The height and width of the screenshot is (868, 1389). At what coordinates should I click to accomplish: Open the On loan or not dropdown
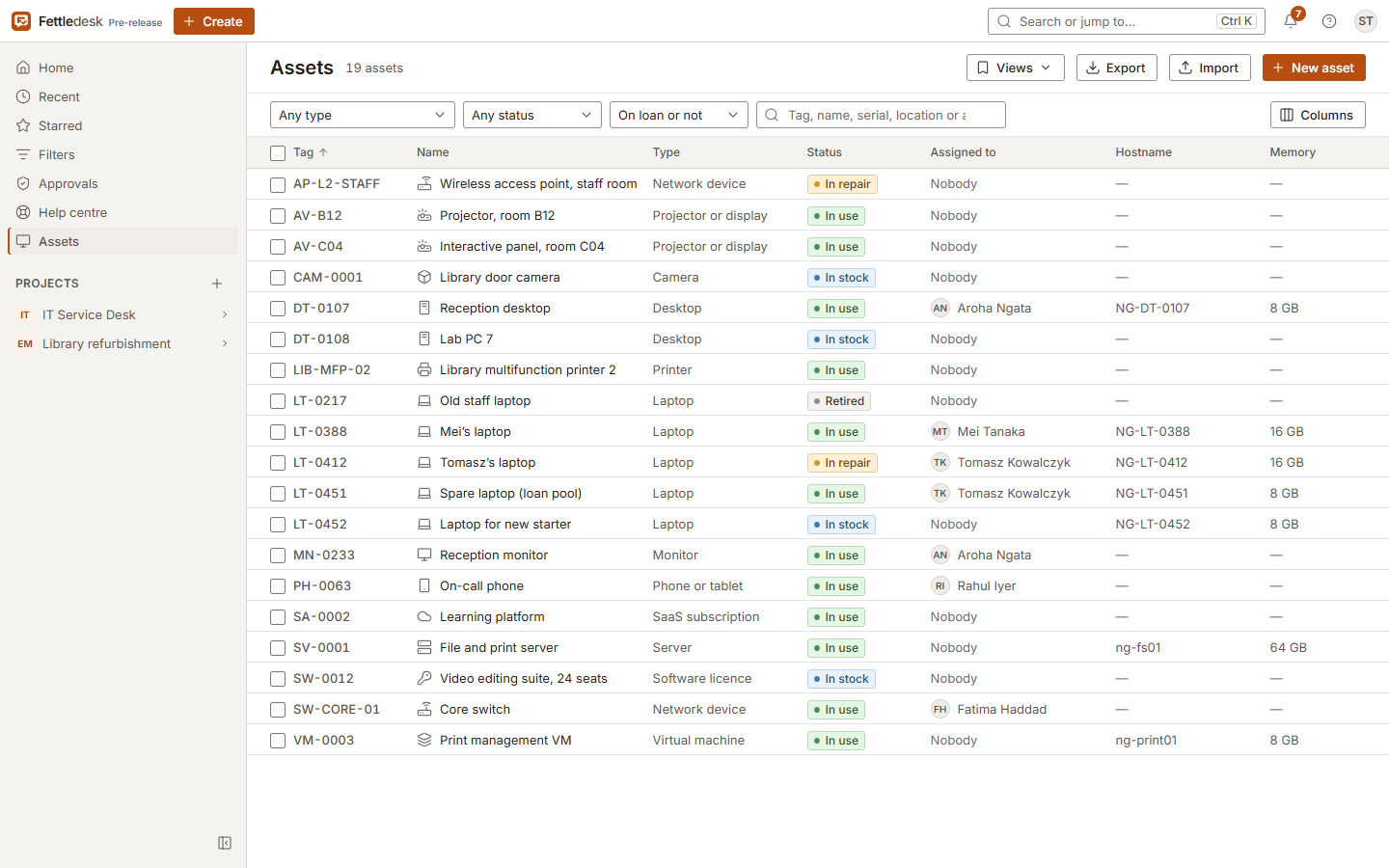click(679, 115)
